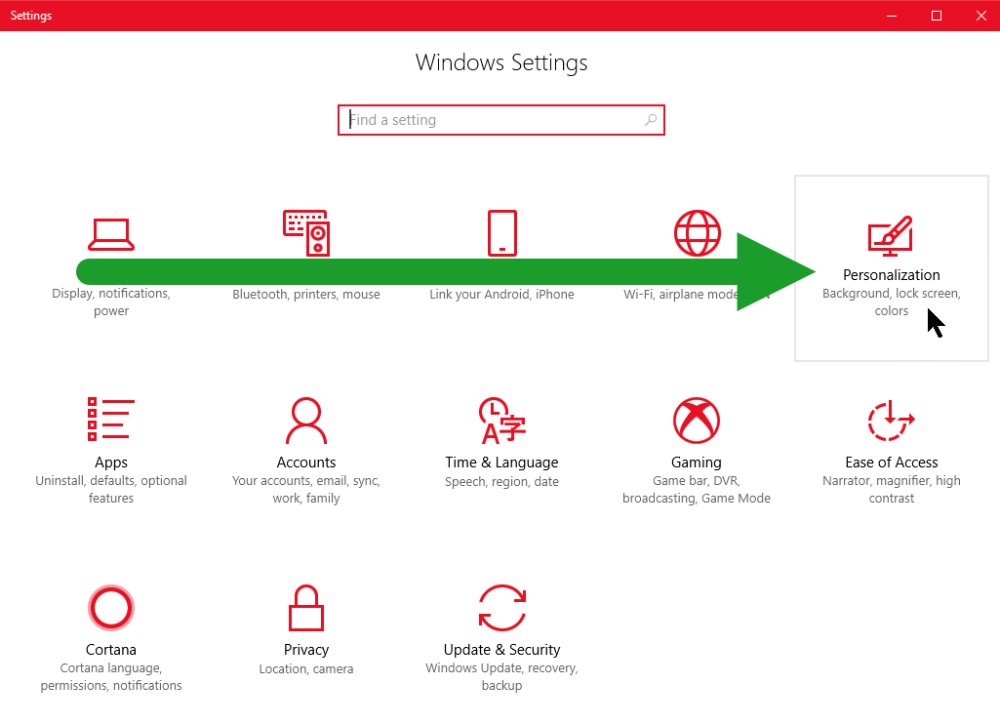
Task: Click "Speech, region, date" description
Action: click(502, 481)
